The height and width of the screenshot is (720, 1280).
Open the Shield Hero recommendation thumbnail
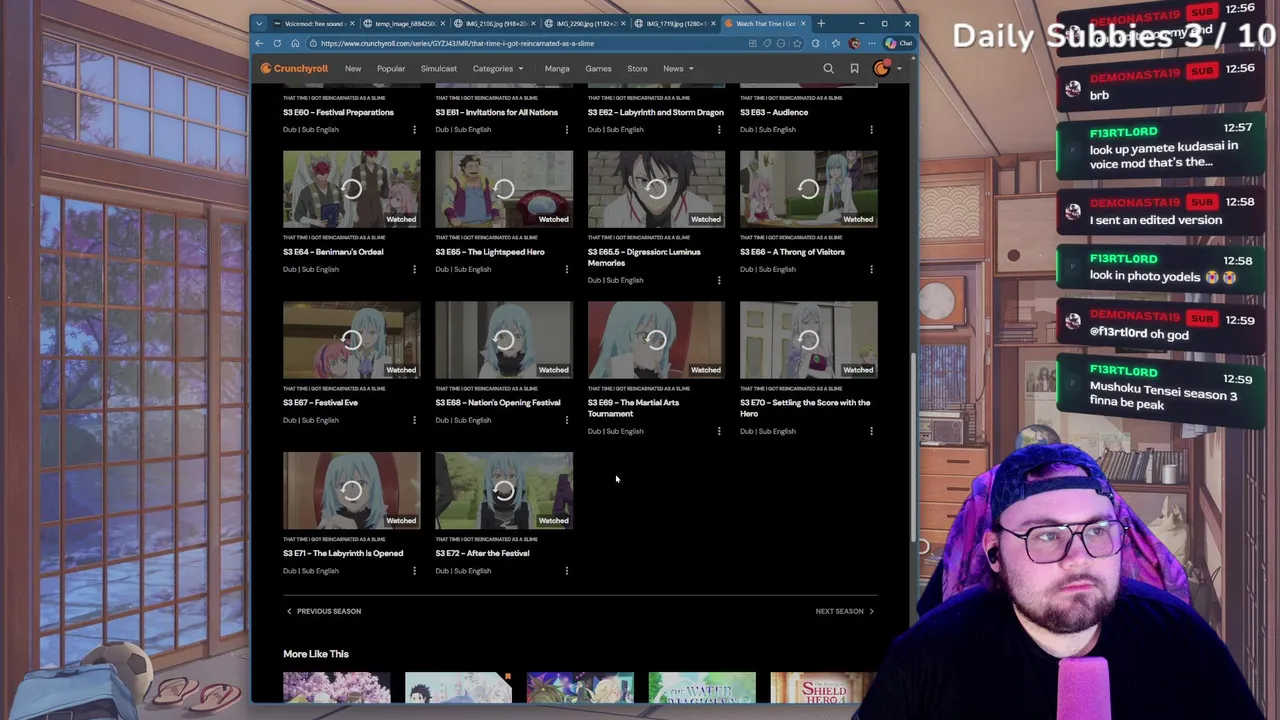823,688
